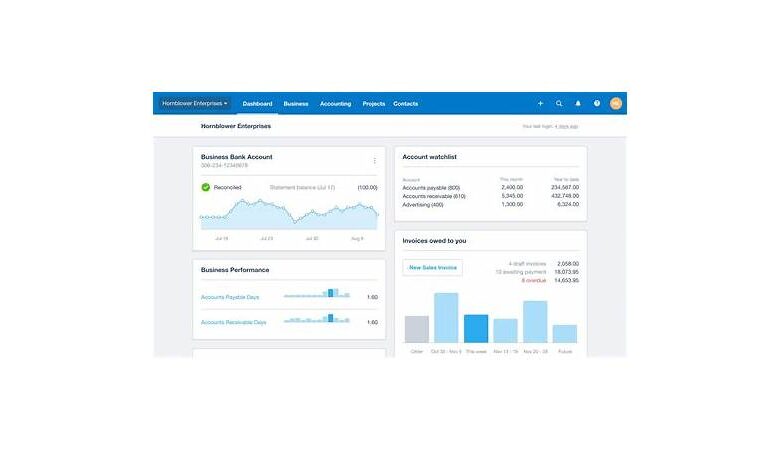Open Business Bank Account three-dot menu
Image resolution: width=780 pixels, height=450 pixels.
[375, 160]
